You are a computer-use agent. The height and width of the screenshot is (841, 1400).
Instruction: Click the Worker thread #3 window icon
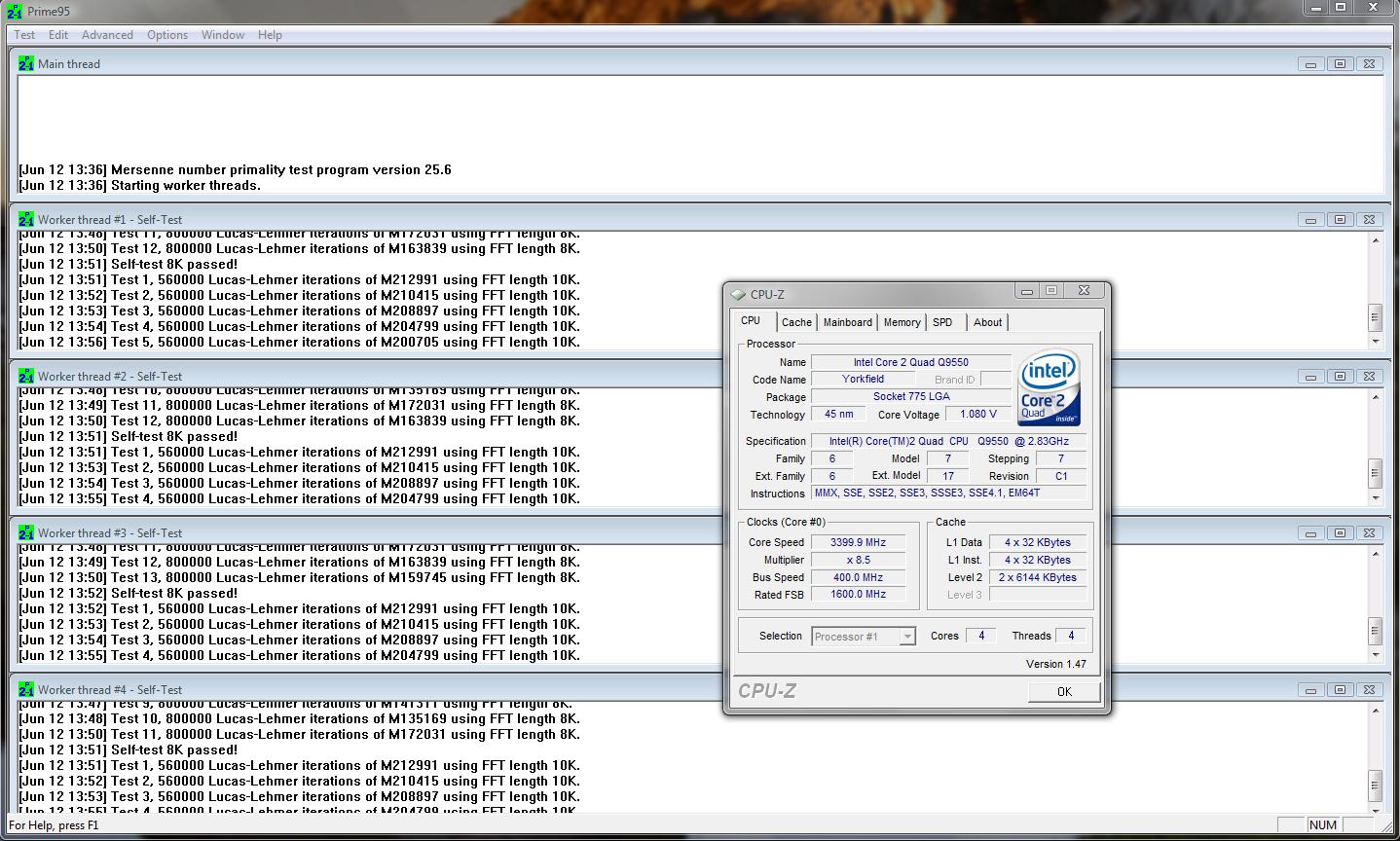tap(26, 533)
